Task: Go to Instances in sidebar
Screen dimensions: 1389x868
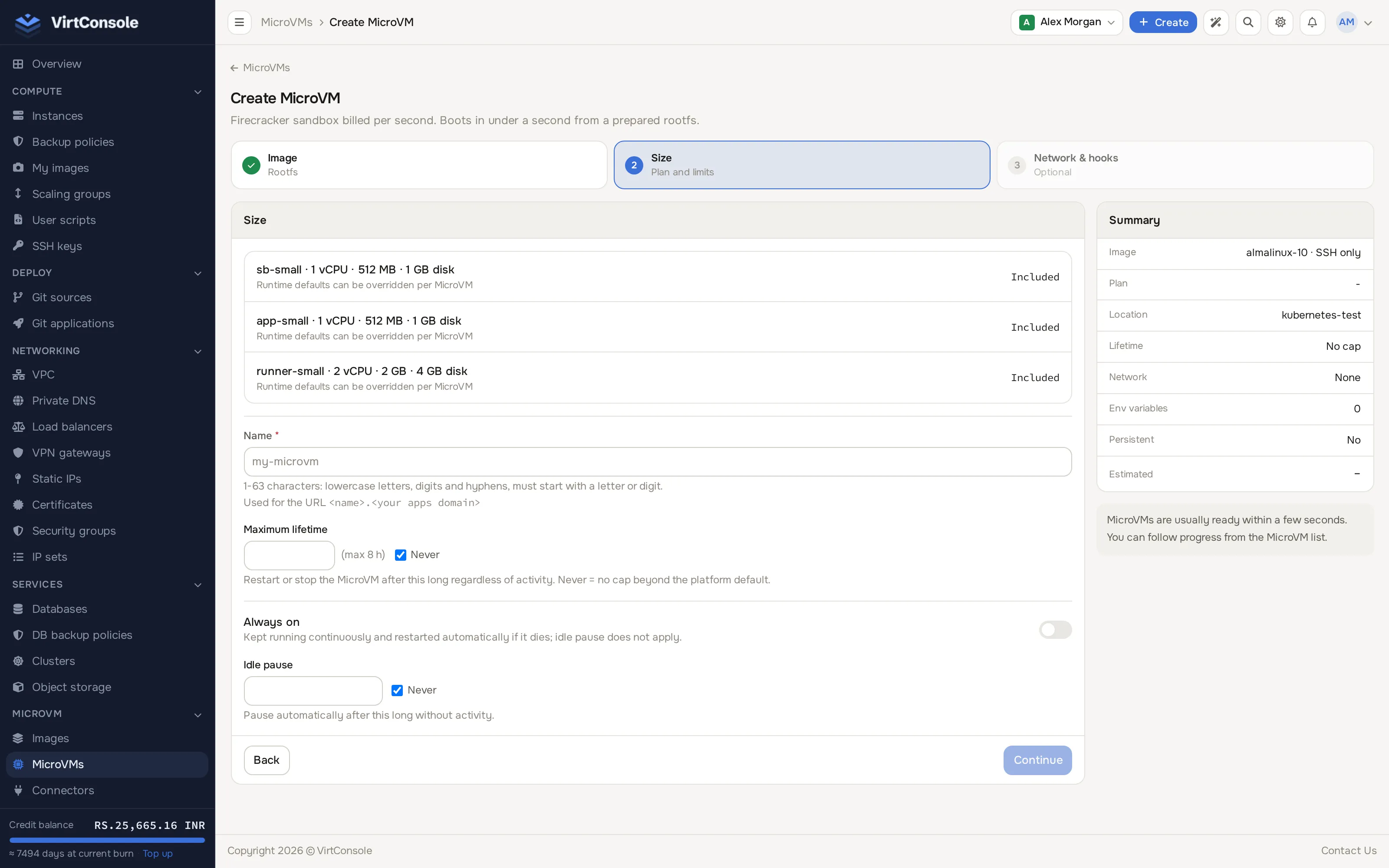Action: tap(107, 116)
